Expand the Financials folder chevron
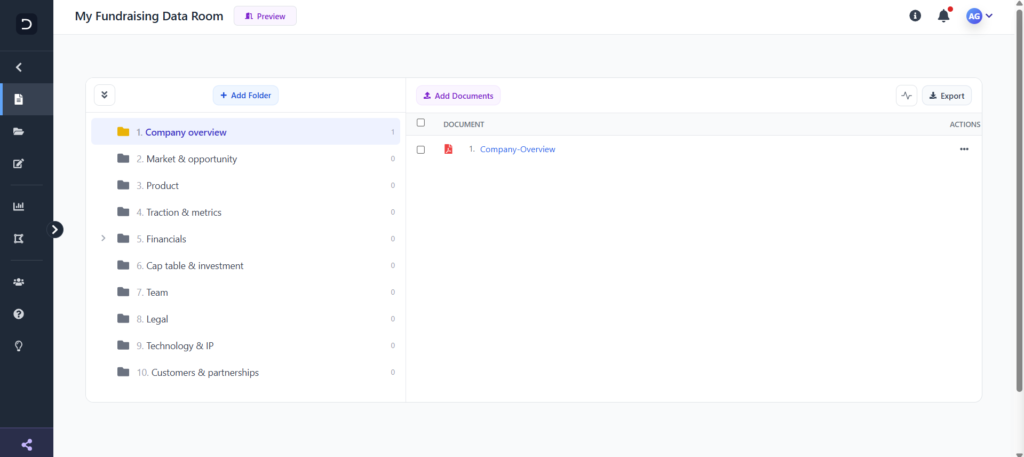 (103, 238)
